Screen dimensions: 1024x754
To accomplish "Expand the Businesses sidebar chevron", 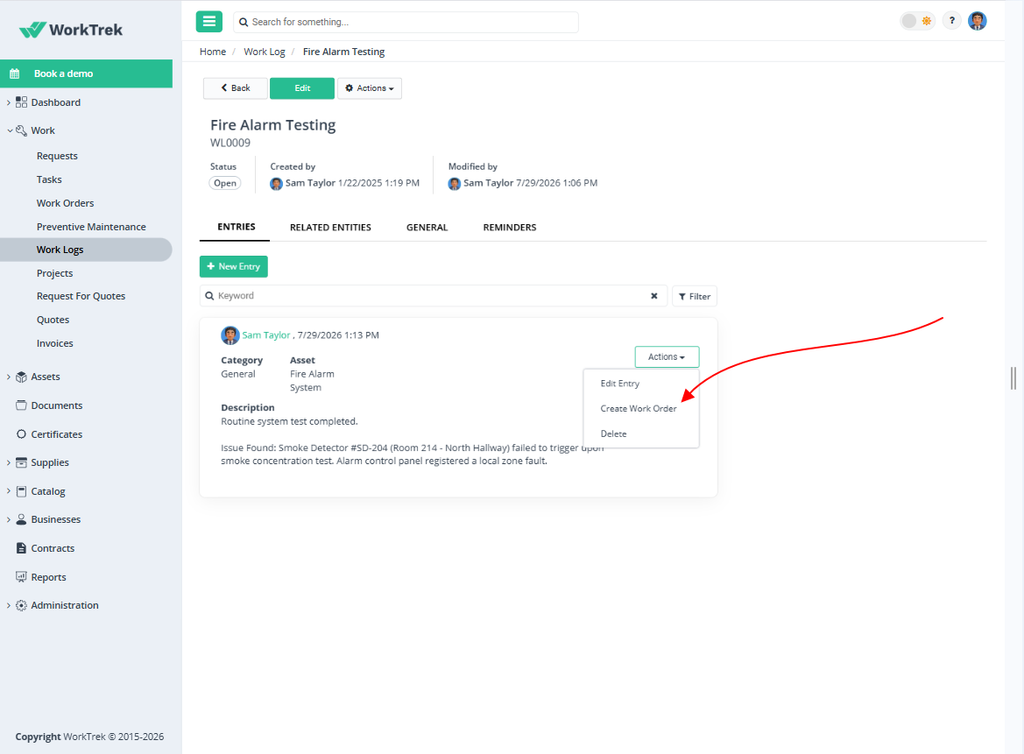I will pyautogui.click(x=8, y=520).
